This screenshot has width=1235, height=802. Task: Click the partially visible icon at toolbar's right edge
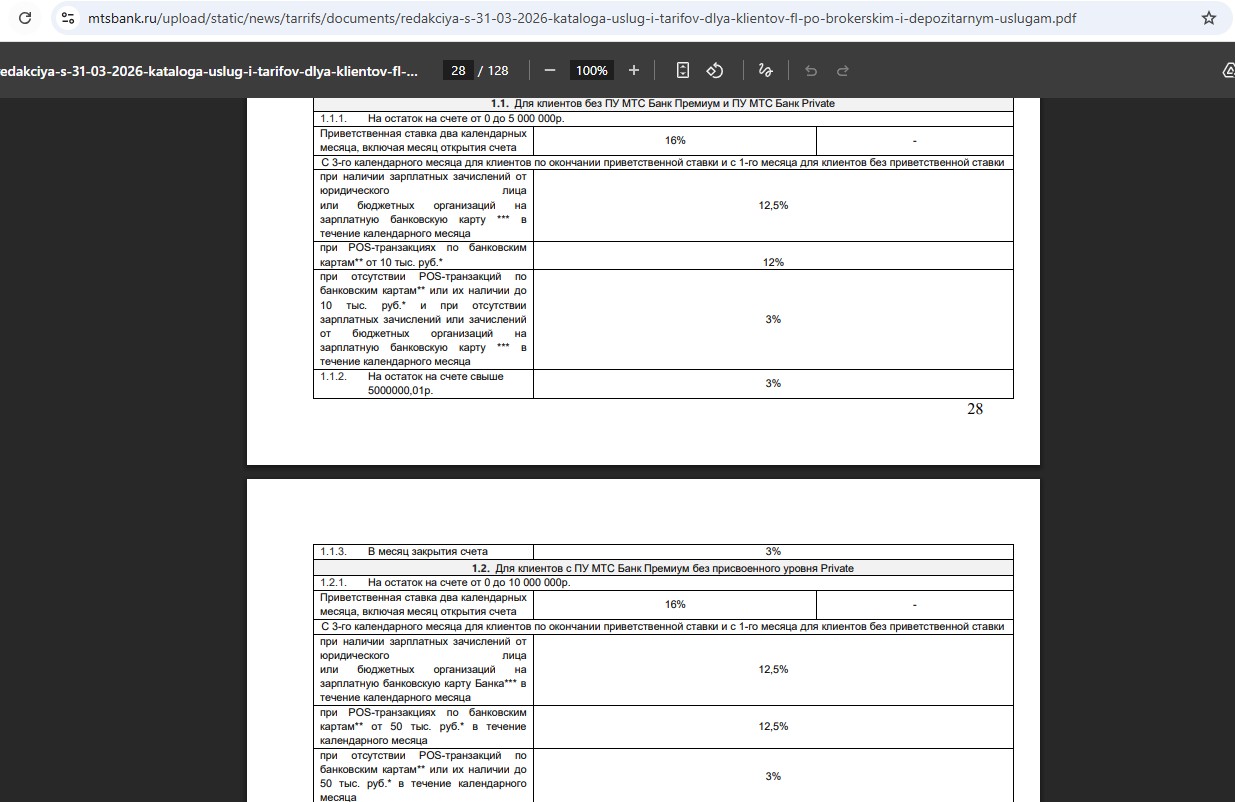1228,70
